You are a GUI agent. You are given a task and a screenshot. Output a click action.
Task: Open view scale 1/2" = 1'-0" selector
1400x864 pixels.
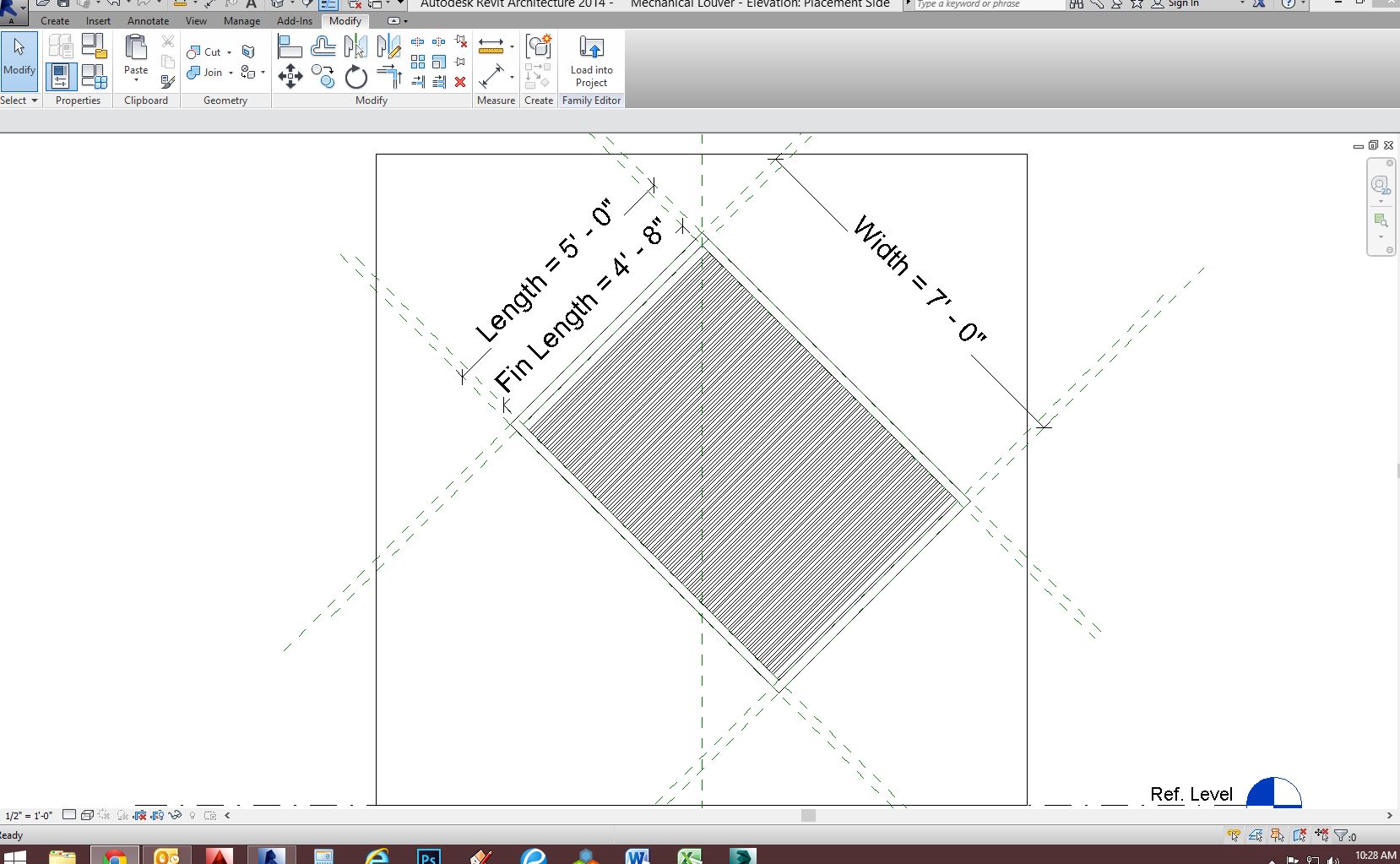pos(29,816)
